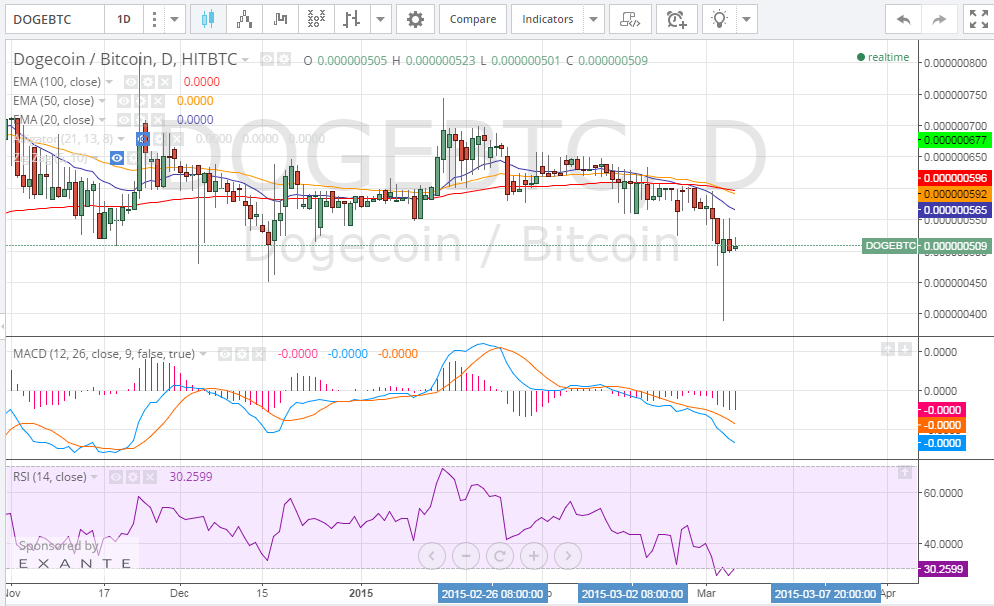Expand the chart style selector dropdown arrow
Image resolution: width=994 pixels, height=606 pixels.
click(x=380, y=19)
